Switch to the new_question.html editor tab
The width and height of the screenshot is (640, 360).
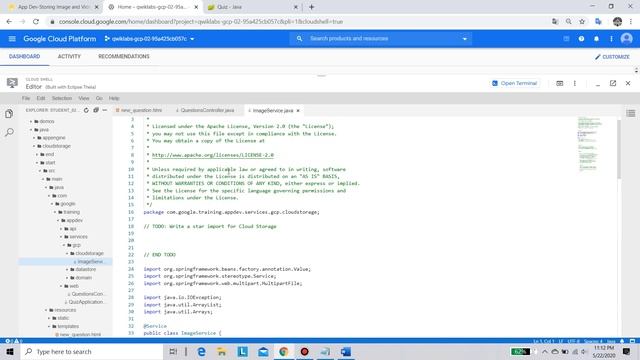coord(139,111)
